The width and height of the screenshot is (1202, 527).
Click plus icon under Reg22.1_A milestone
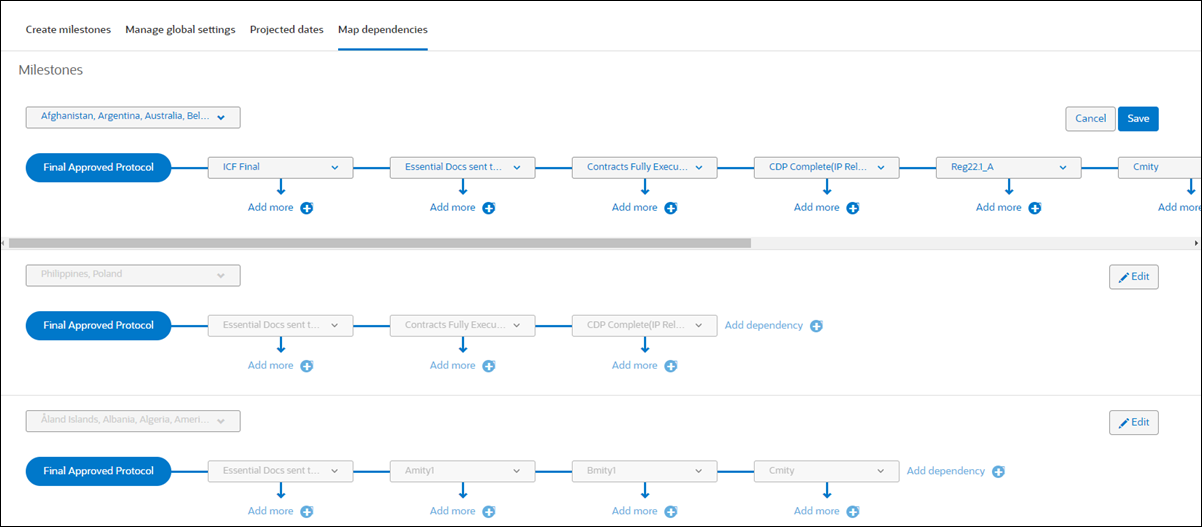pos(1035,208)
